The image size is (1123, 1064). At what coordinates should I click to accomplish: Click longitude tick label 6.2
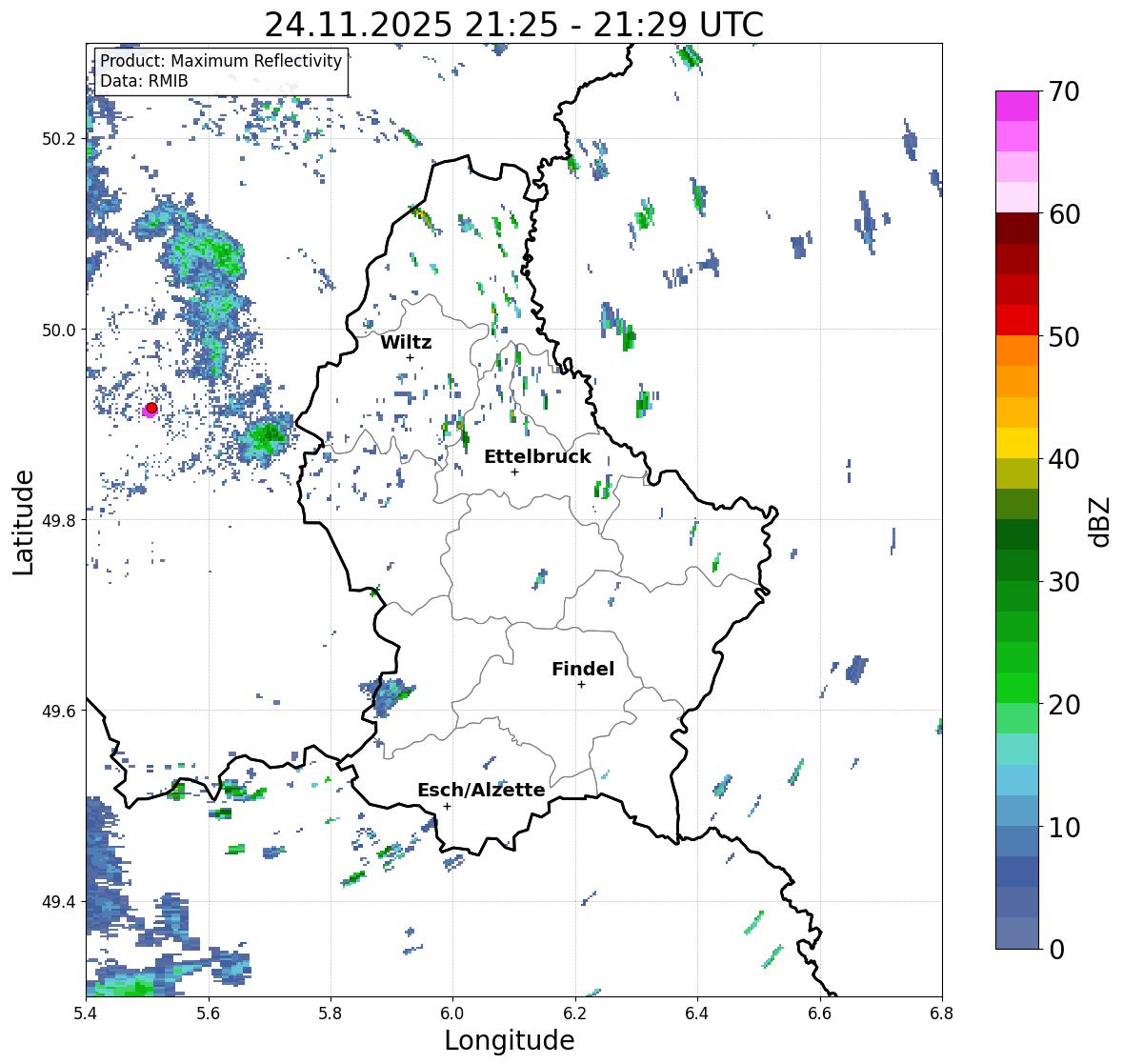(x=575, y=1014)
